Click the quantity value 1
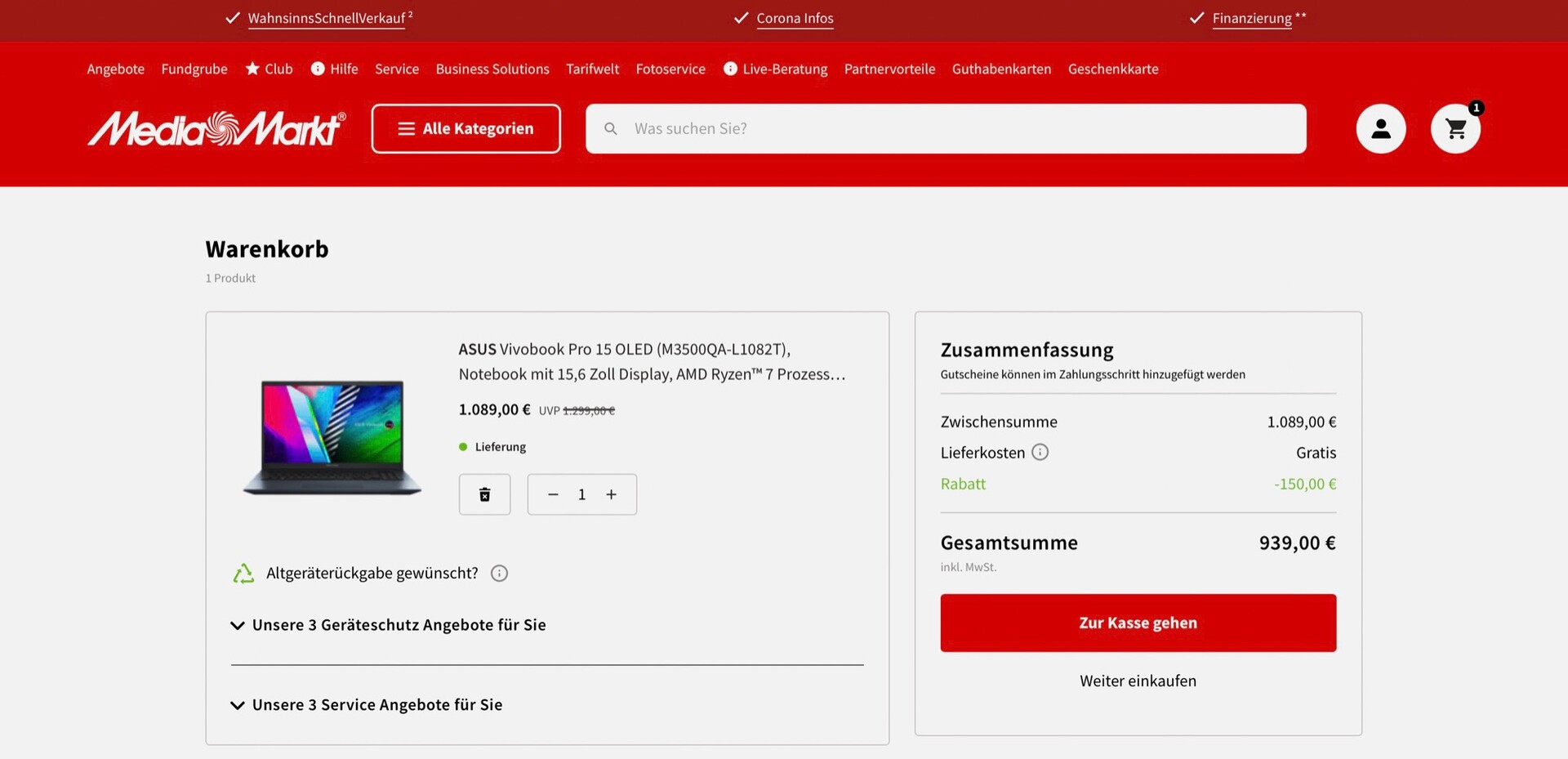 click(x=581, y=494)
